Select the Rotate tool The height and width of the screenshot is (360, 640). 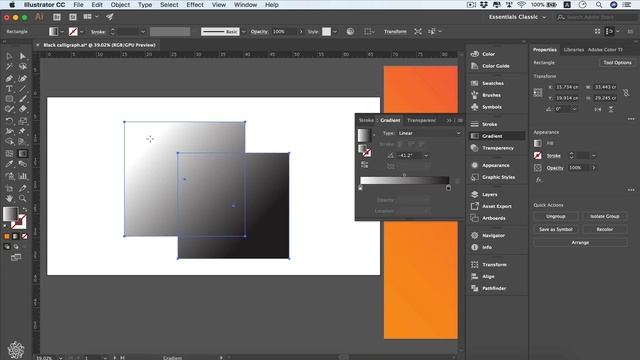click(9, 121)
